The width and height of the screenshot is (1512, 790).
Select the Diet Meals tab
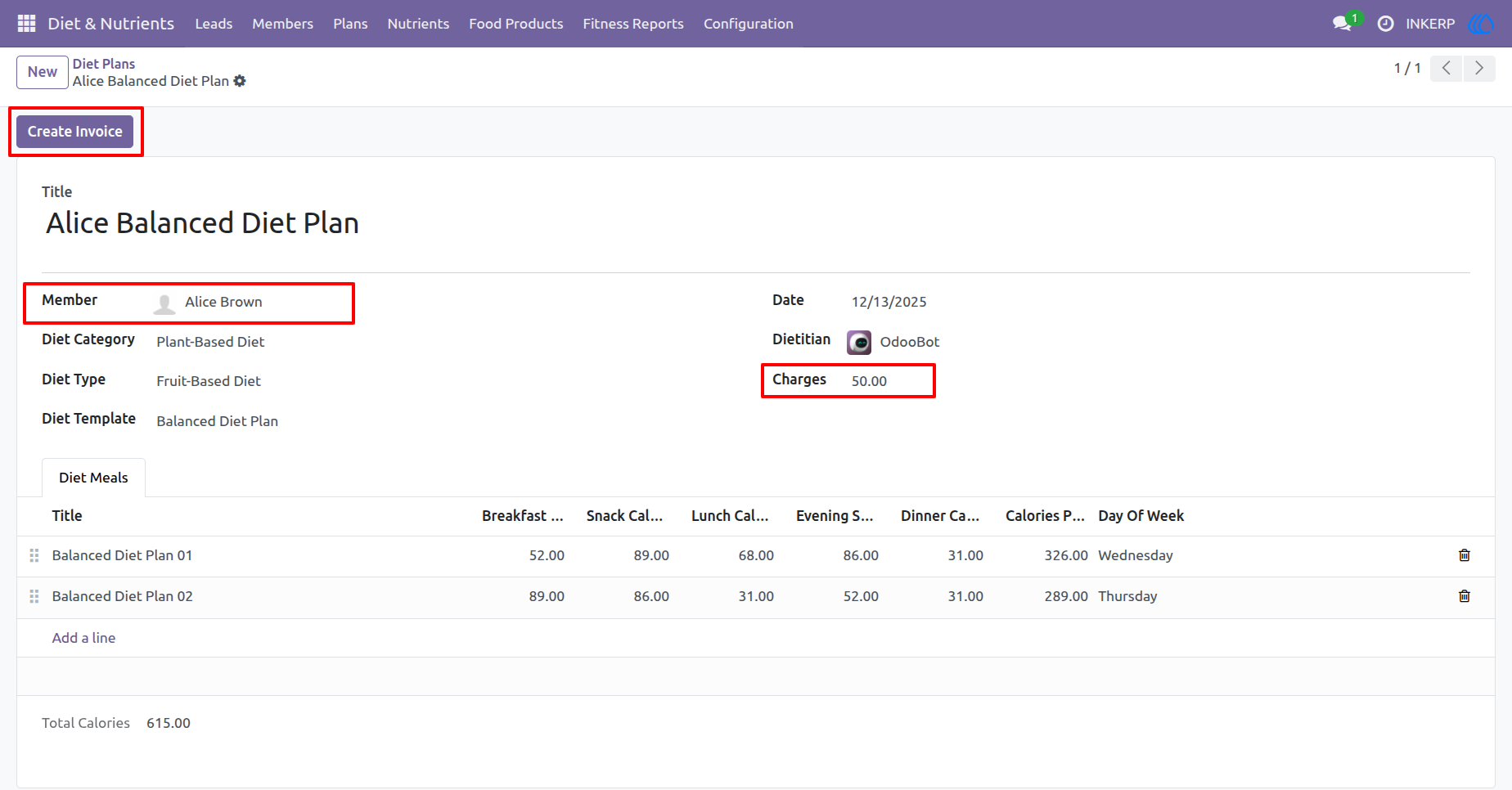93,478
